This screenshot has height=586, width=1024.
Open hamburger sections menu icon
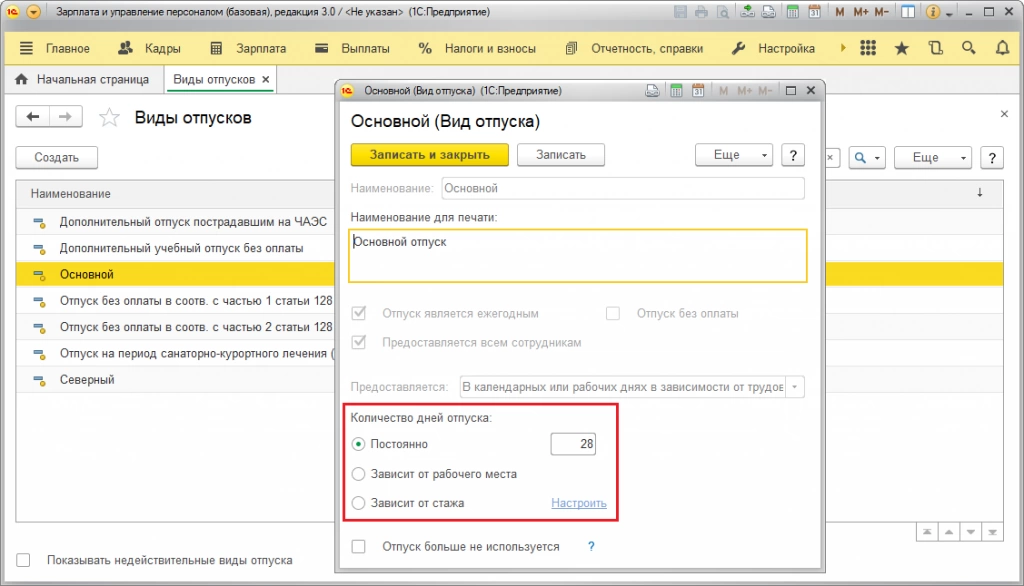click(26, 48)
